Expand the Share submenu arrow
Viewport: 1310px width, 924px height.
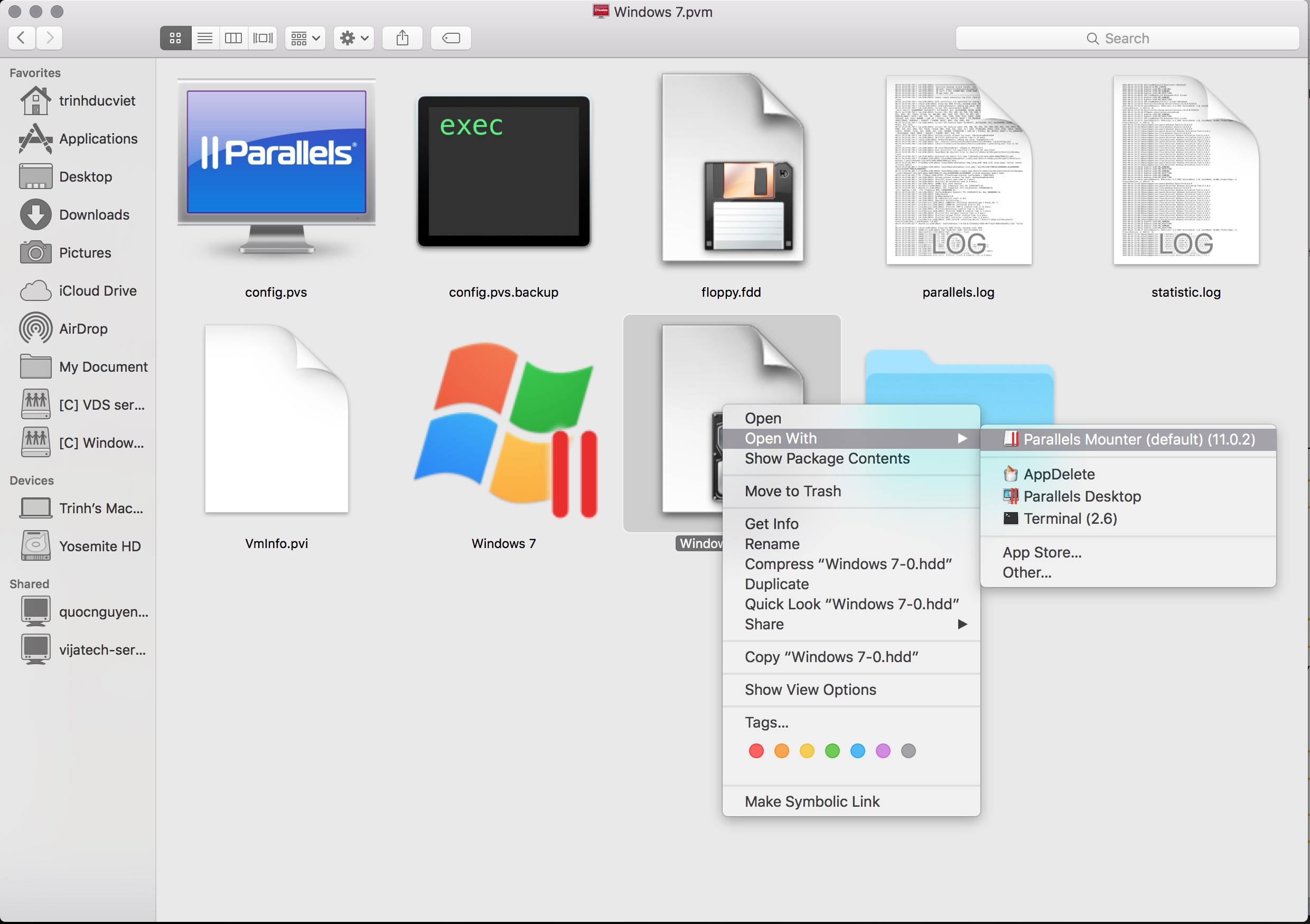coord(963,624)
